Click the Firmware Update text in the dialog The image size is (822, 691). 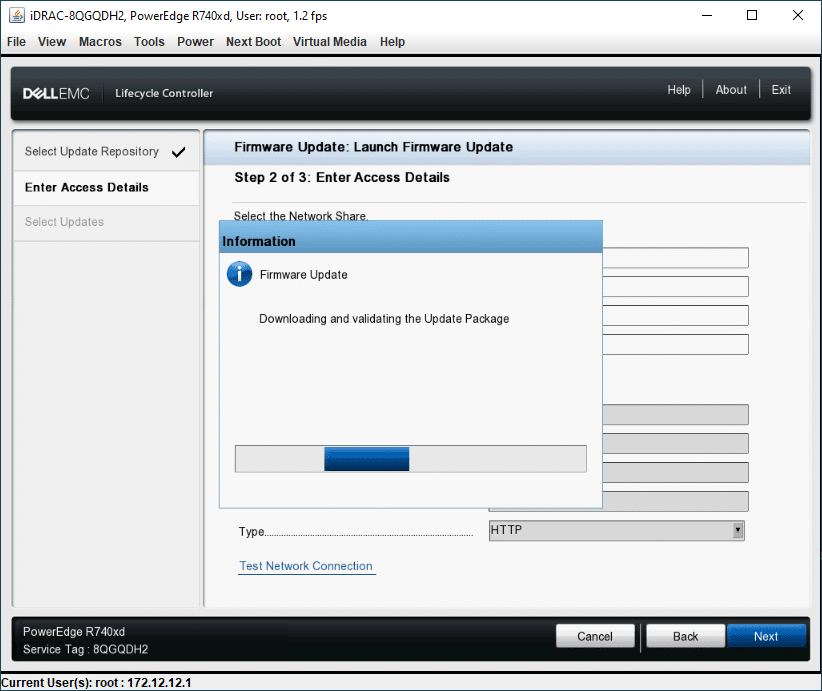click(x=304, y=275)
